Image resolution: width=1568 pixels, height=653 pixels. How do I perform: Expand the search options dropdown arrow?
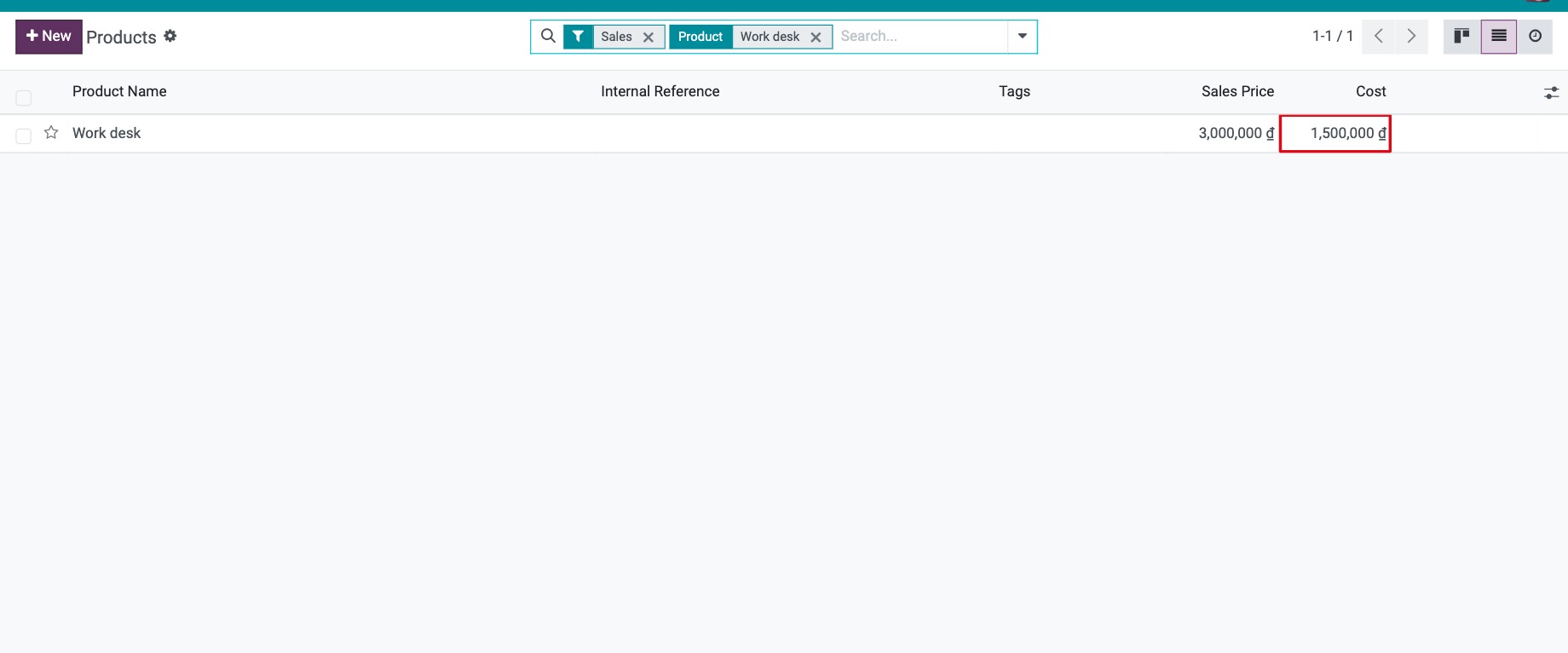pyautogui.click(x=1023, y=36)
